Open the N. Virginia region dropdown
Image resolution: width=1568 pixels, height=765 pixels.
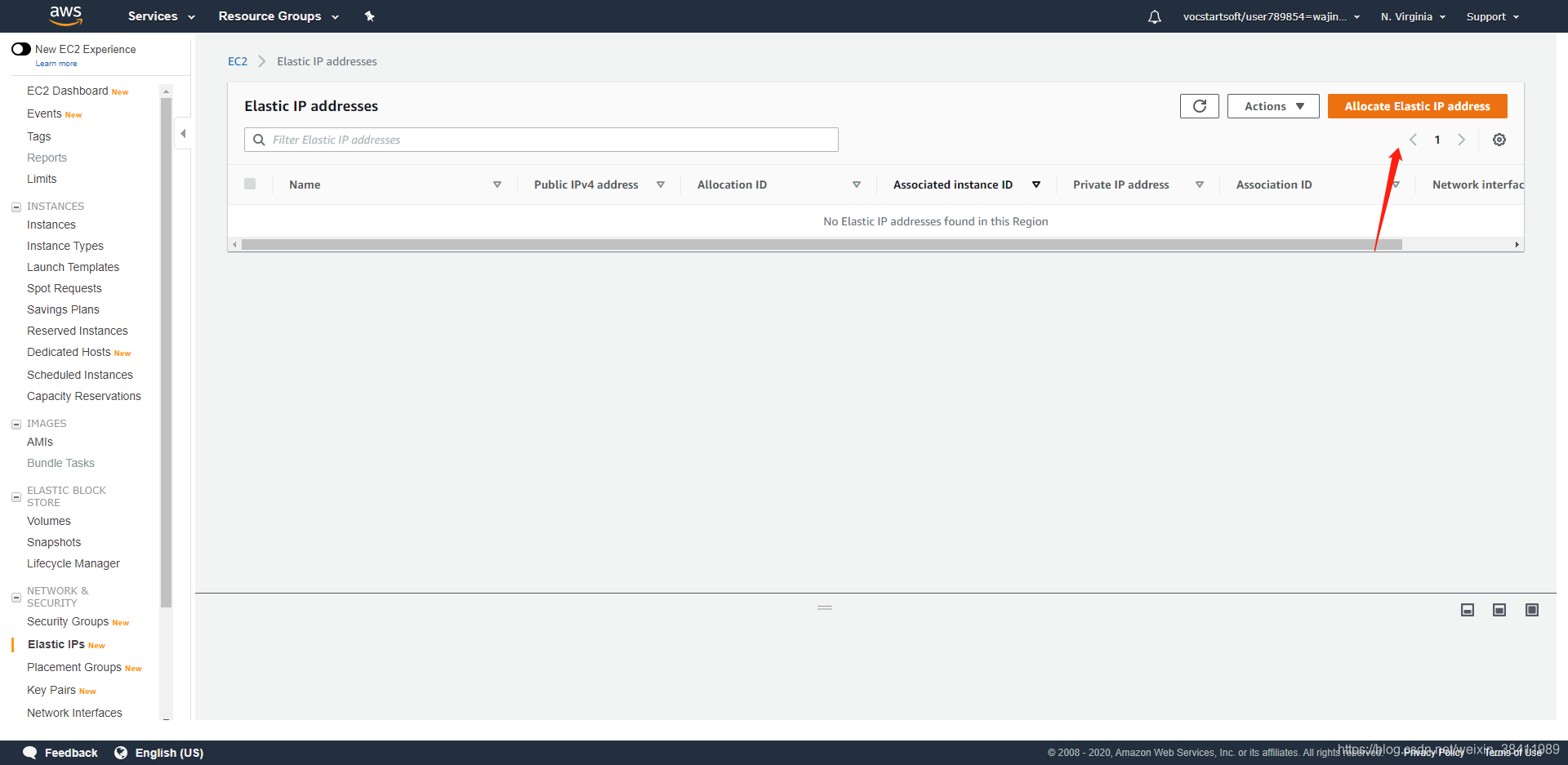pyautogui.click(x=1413, y=16)
